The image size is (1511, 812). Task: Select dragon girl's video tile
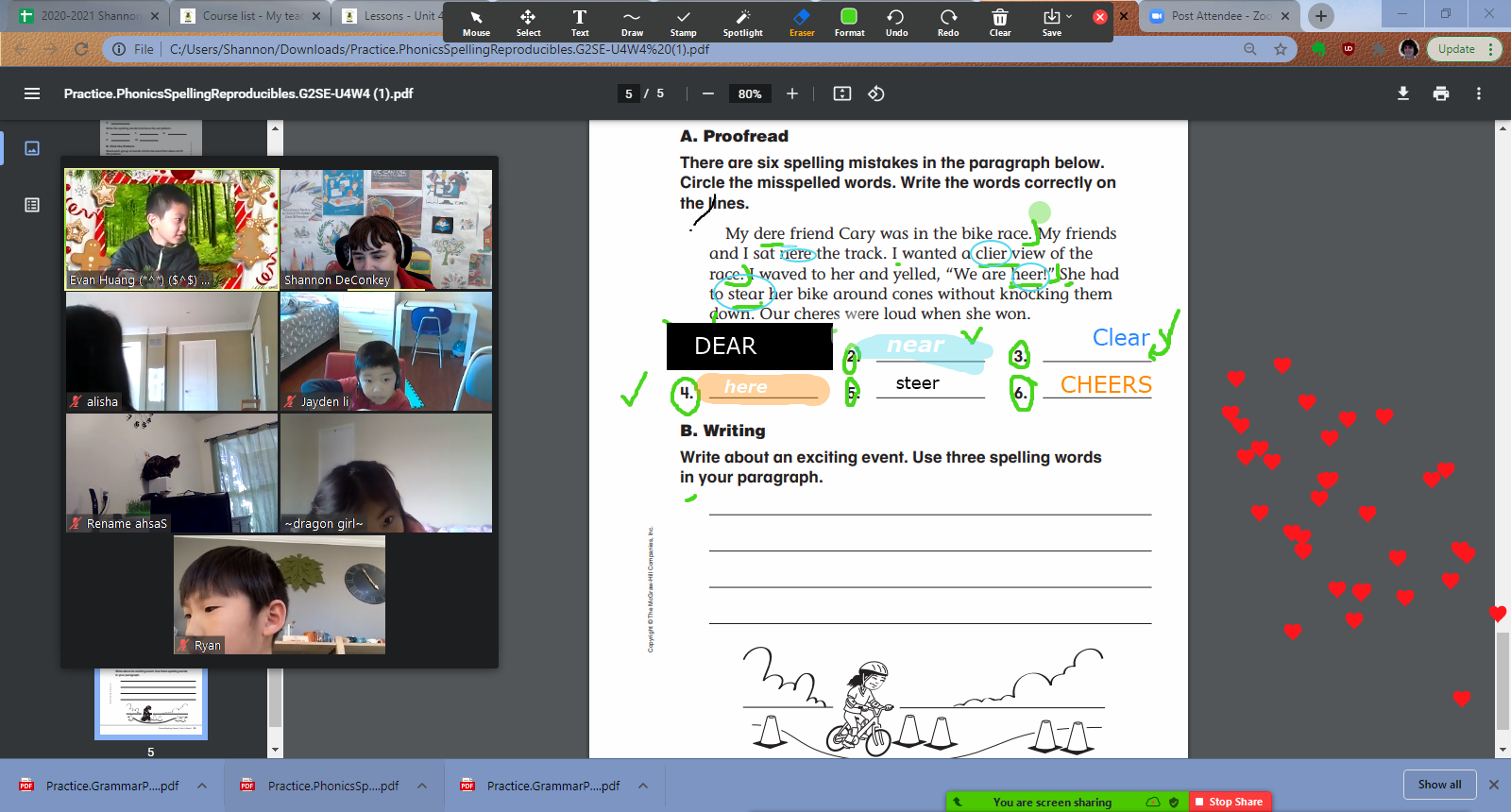coord(386,473)
